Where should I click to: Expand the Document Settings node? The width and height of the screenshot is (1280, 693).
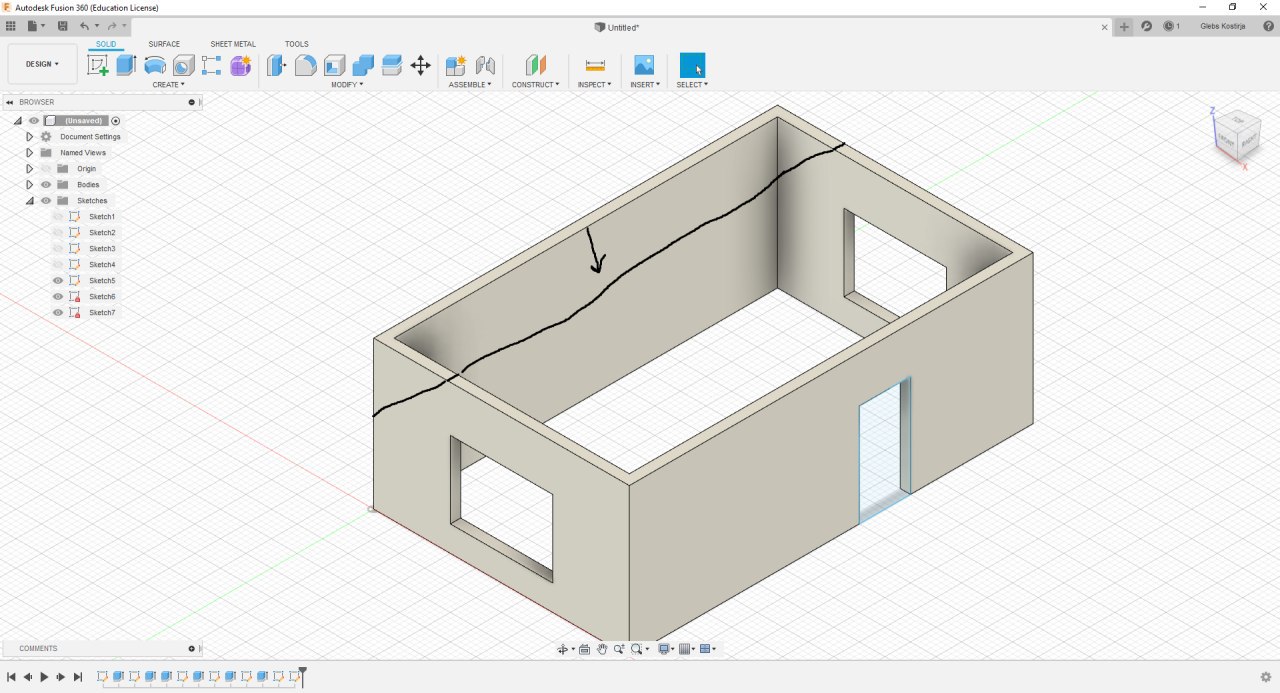[30, 136]
